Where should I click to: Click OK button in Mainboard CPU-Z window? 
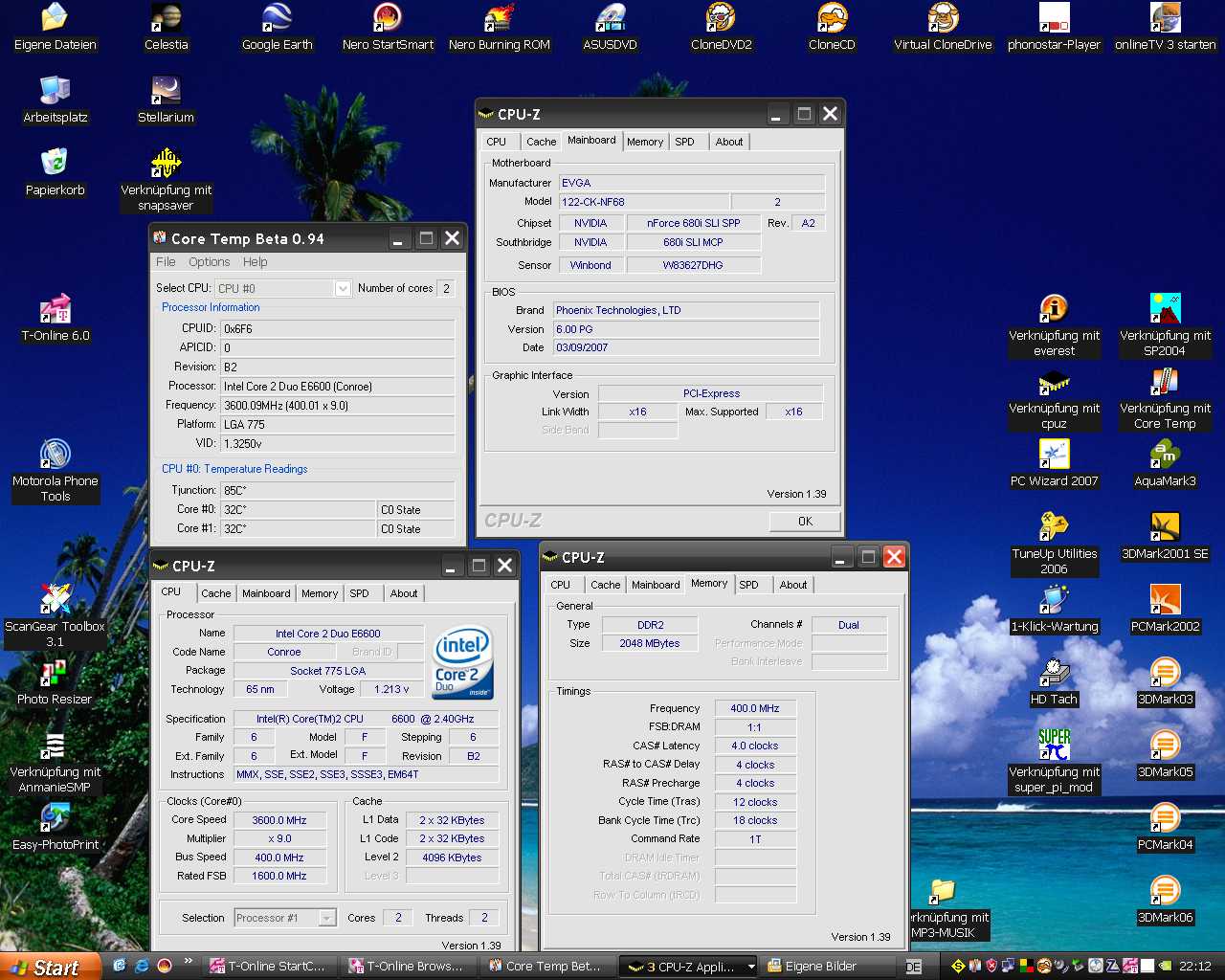pyautogui.click(x=806, y=522)
